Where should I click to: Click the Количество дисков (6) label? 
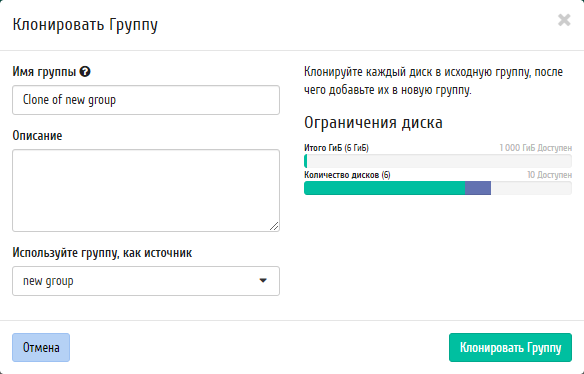(347, 175)
